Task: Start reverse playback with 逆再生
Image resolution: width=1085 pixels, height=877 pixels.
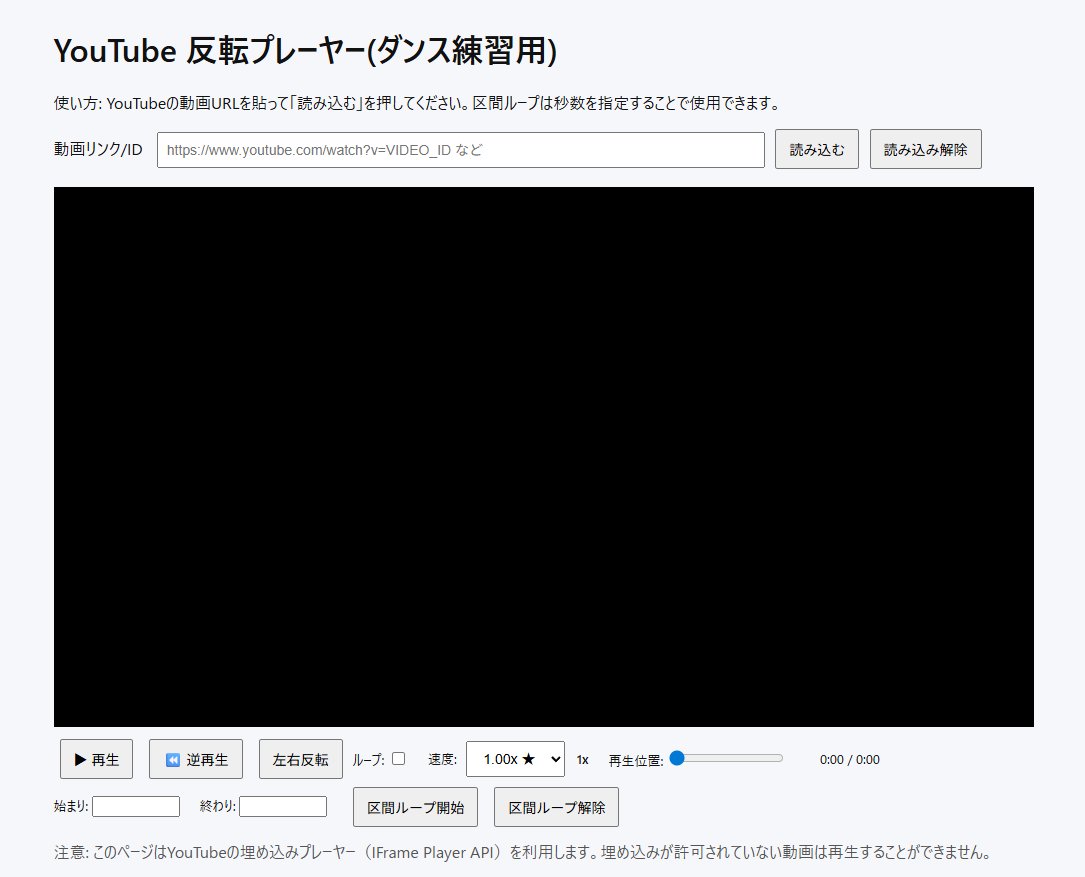Action: click(x=196, y=759)
